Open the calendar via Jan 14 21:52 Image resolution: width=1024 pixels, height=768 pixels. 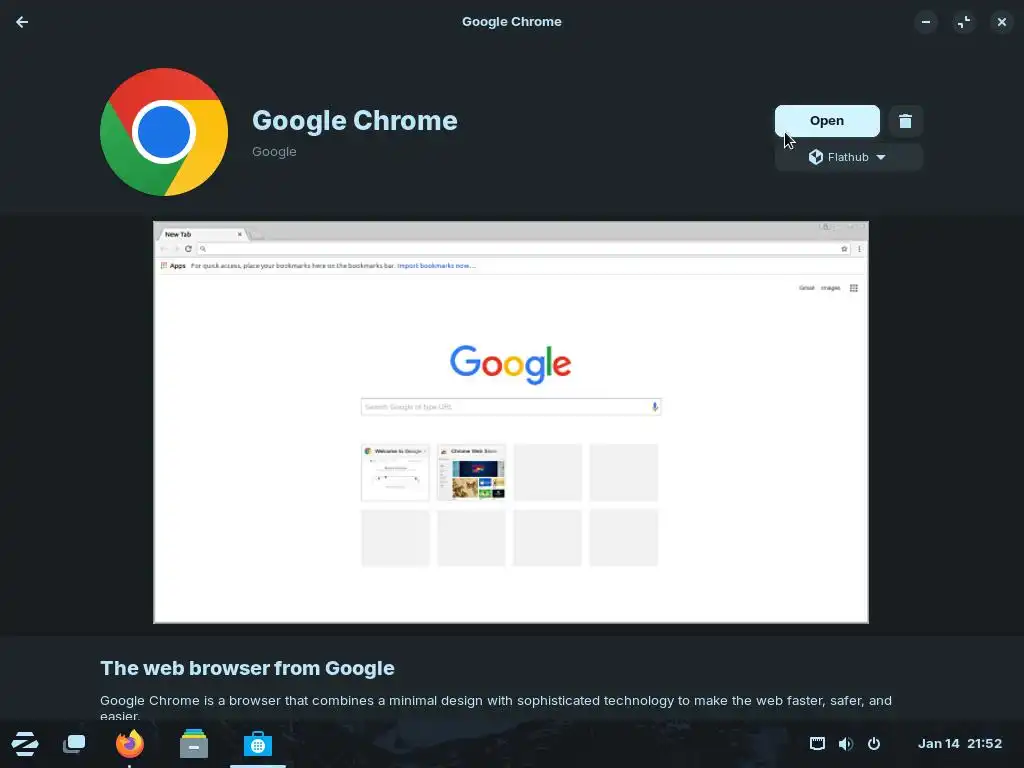(959, 744)
